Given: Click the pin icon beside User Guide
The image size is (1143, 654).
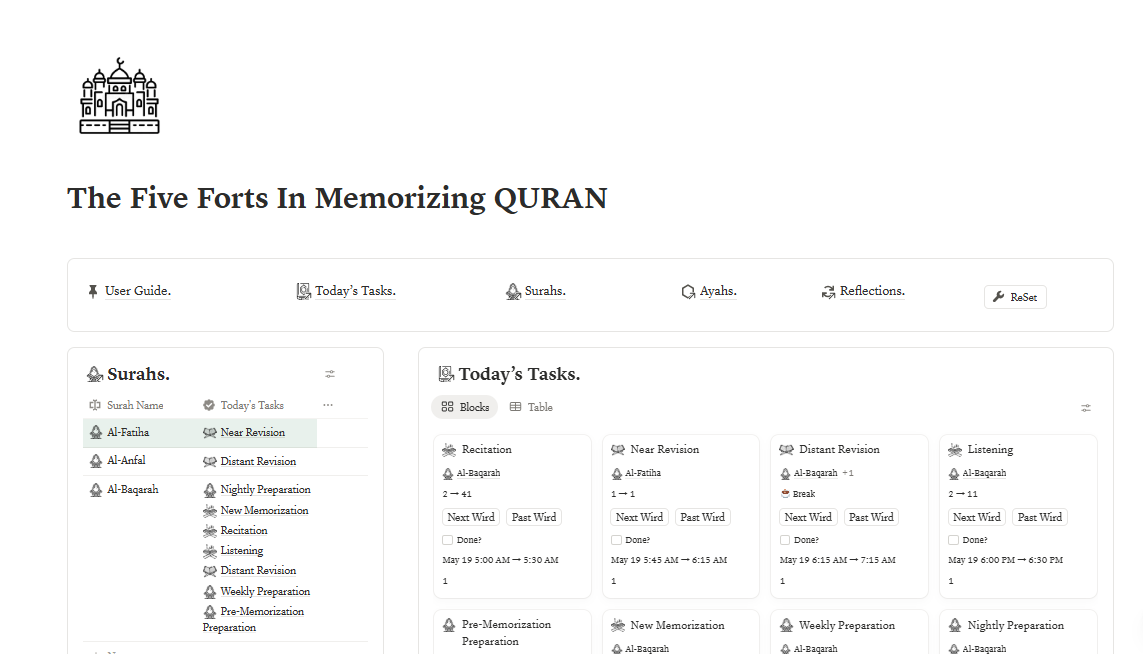Looking at the screenshot, I should [x=93, y=292].
